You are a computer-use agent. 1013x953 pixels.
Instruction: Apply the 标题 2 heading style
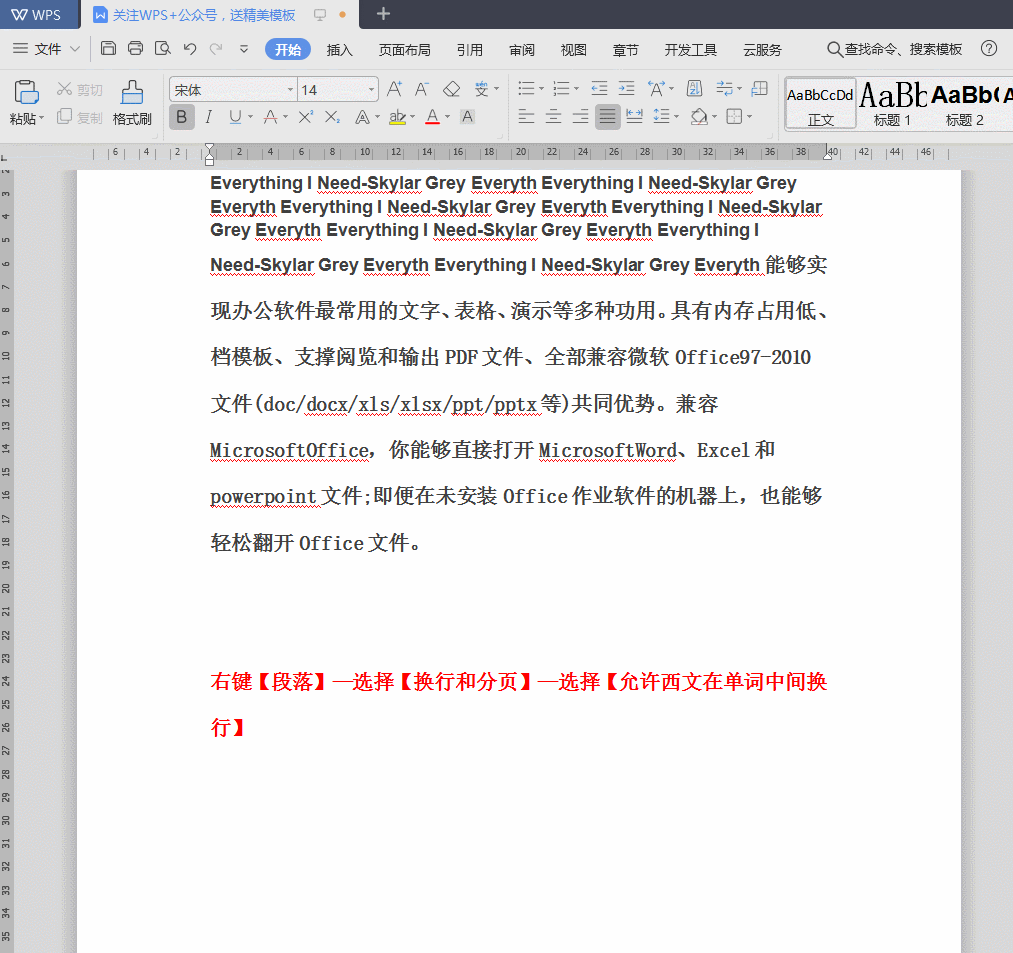pos(965,103)
